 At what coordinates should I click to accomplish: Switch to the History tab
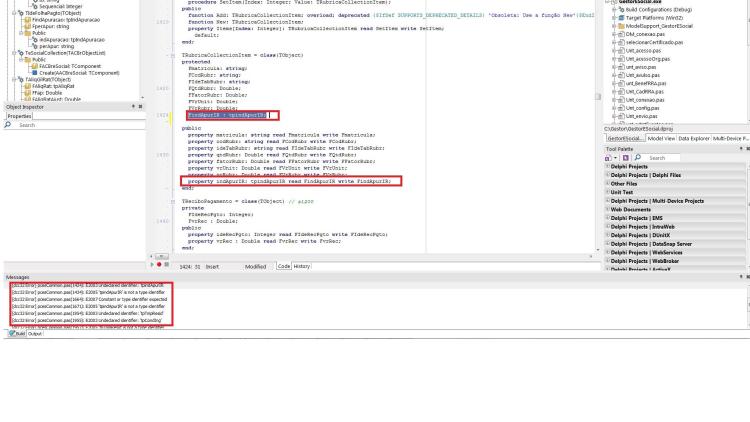pyautogui.click(x=301, y=266)
